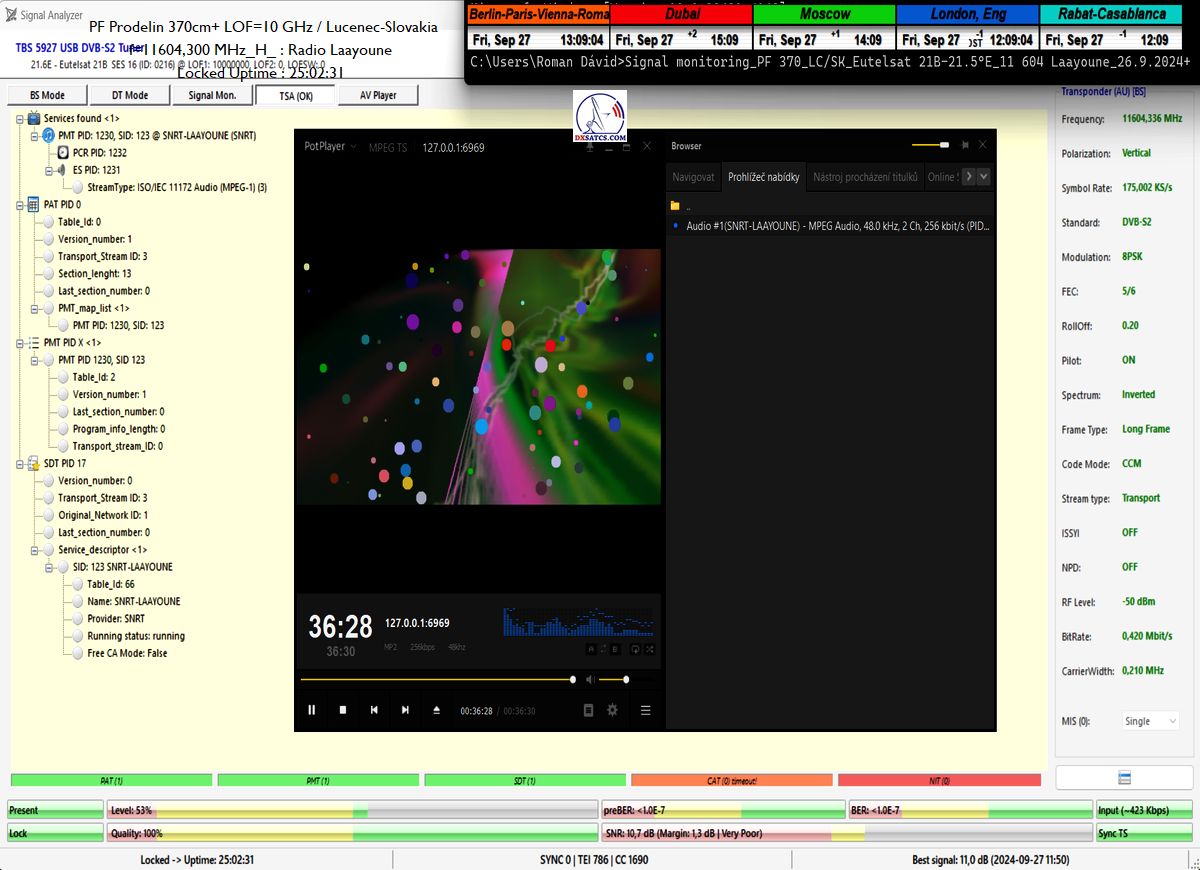Set A-B repeat point A
The height and width of the screenshot is (870, 1200).
(590, 649)
